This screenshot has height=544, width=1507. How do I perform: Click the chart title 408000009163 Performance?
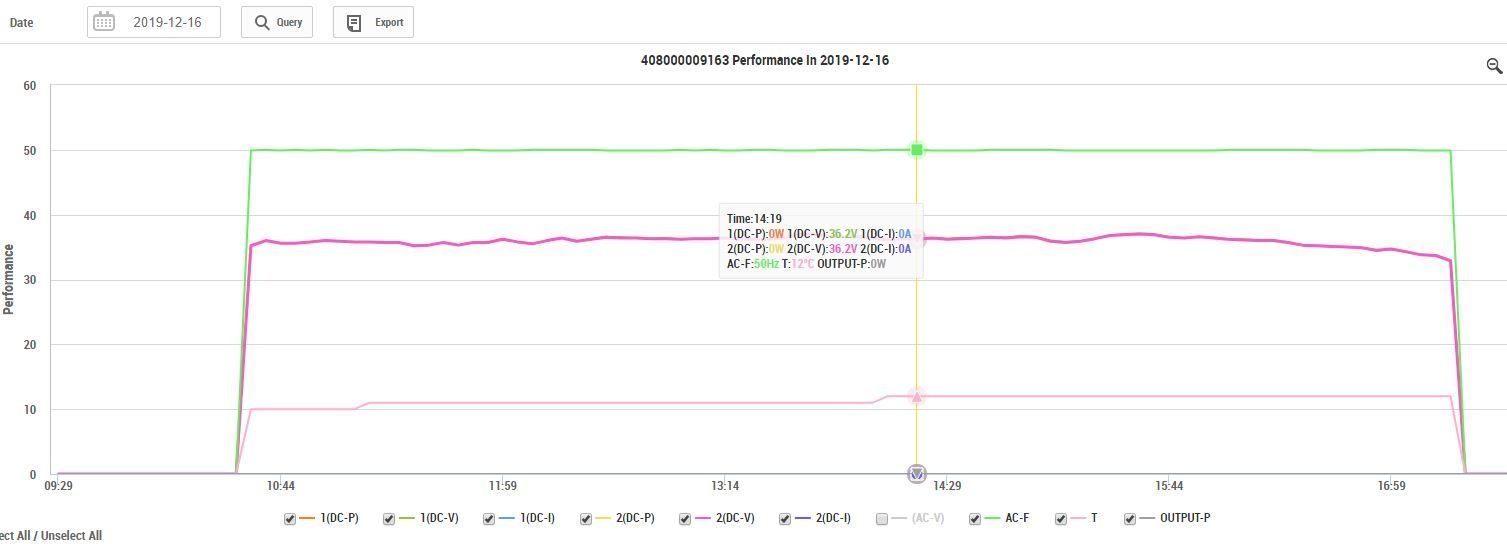tap(765, 60)
